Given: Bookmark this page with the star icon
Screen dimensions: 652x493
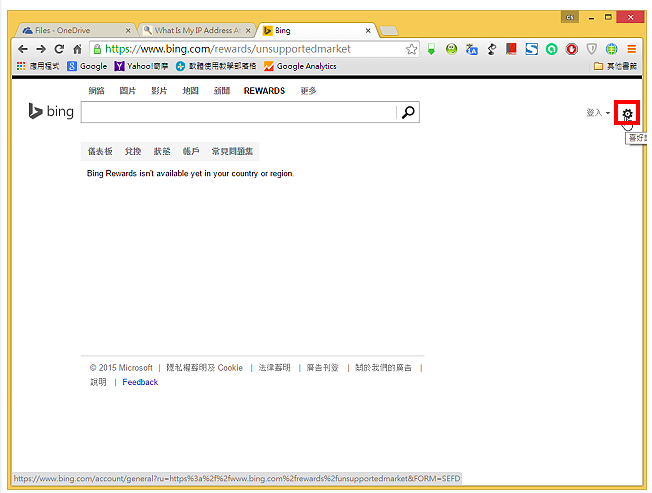Looking at the screenshot, I should tap(411, 49).
